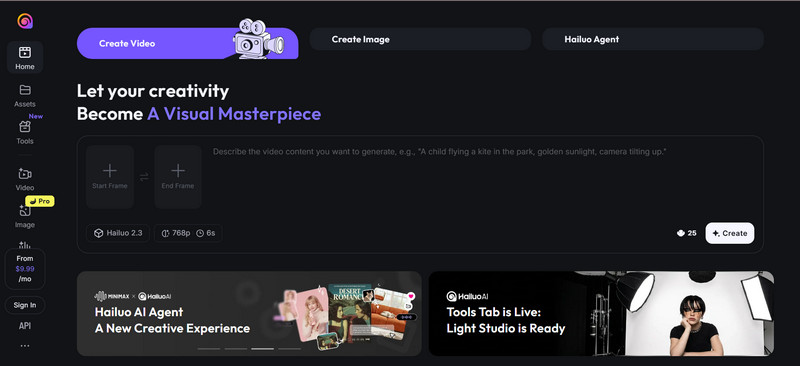Click the Hailuo logo icon
Screen dimensions: 800x366
pos(25,21)
